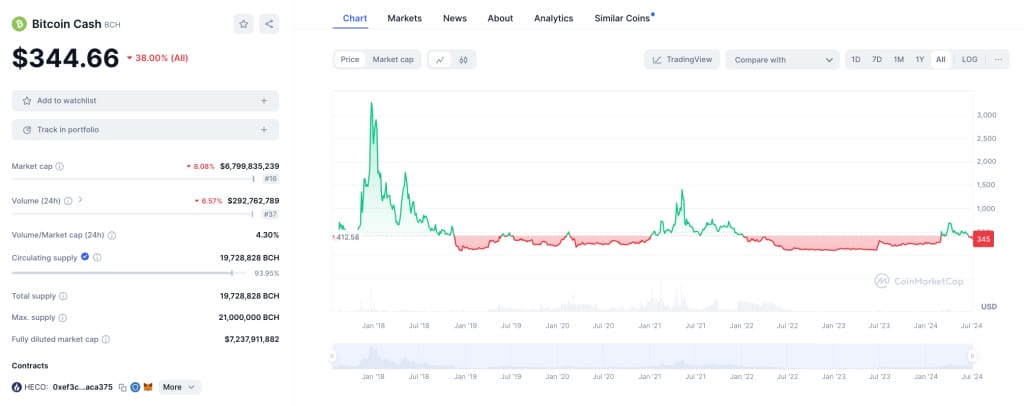Click Track in portfolio button

145,130
